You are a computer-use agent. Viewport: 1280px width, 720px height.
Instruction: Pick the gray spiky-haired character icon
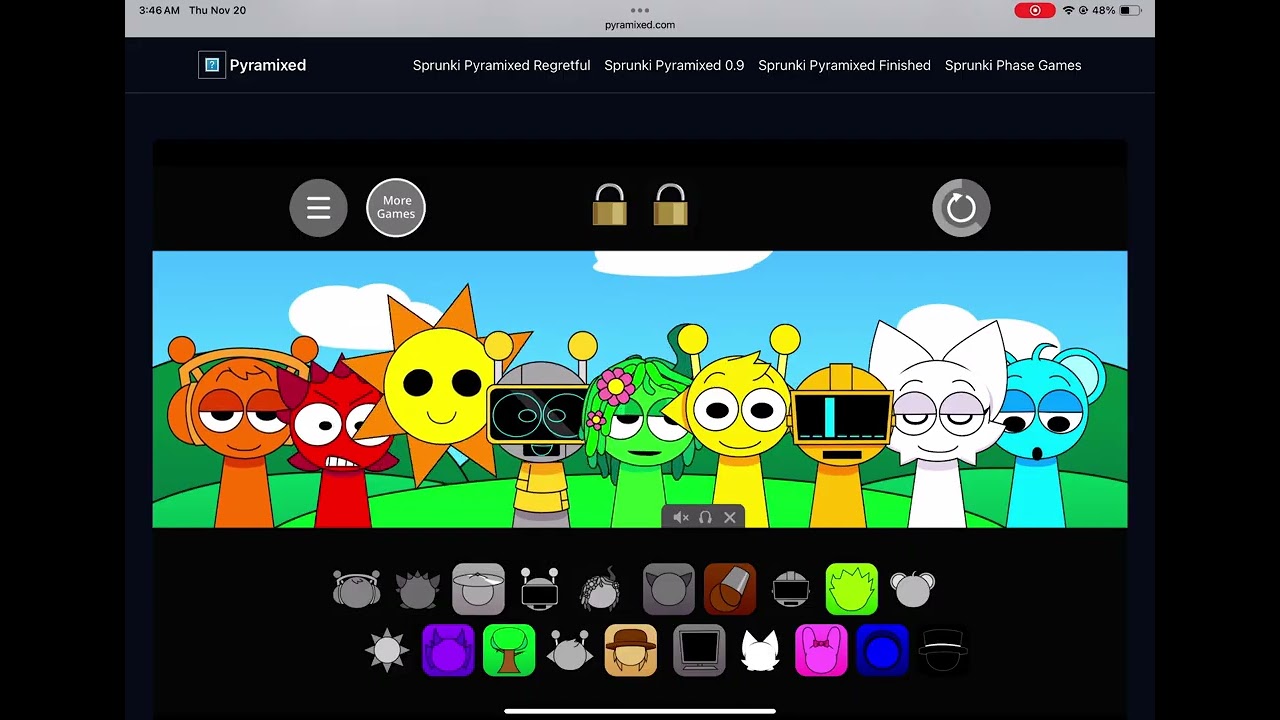click(x=418, y=589)
